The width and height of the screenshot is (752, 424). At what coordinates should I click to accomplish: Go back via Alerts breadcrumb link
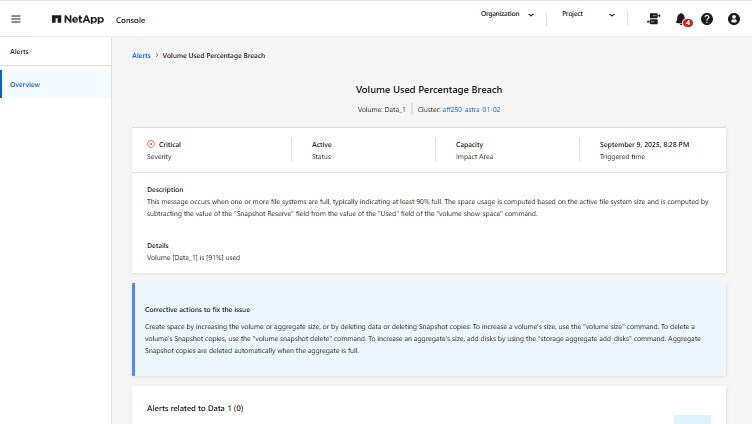click(x=141, y=56)
